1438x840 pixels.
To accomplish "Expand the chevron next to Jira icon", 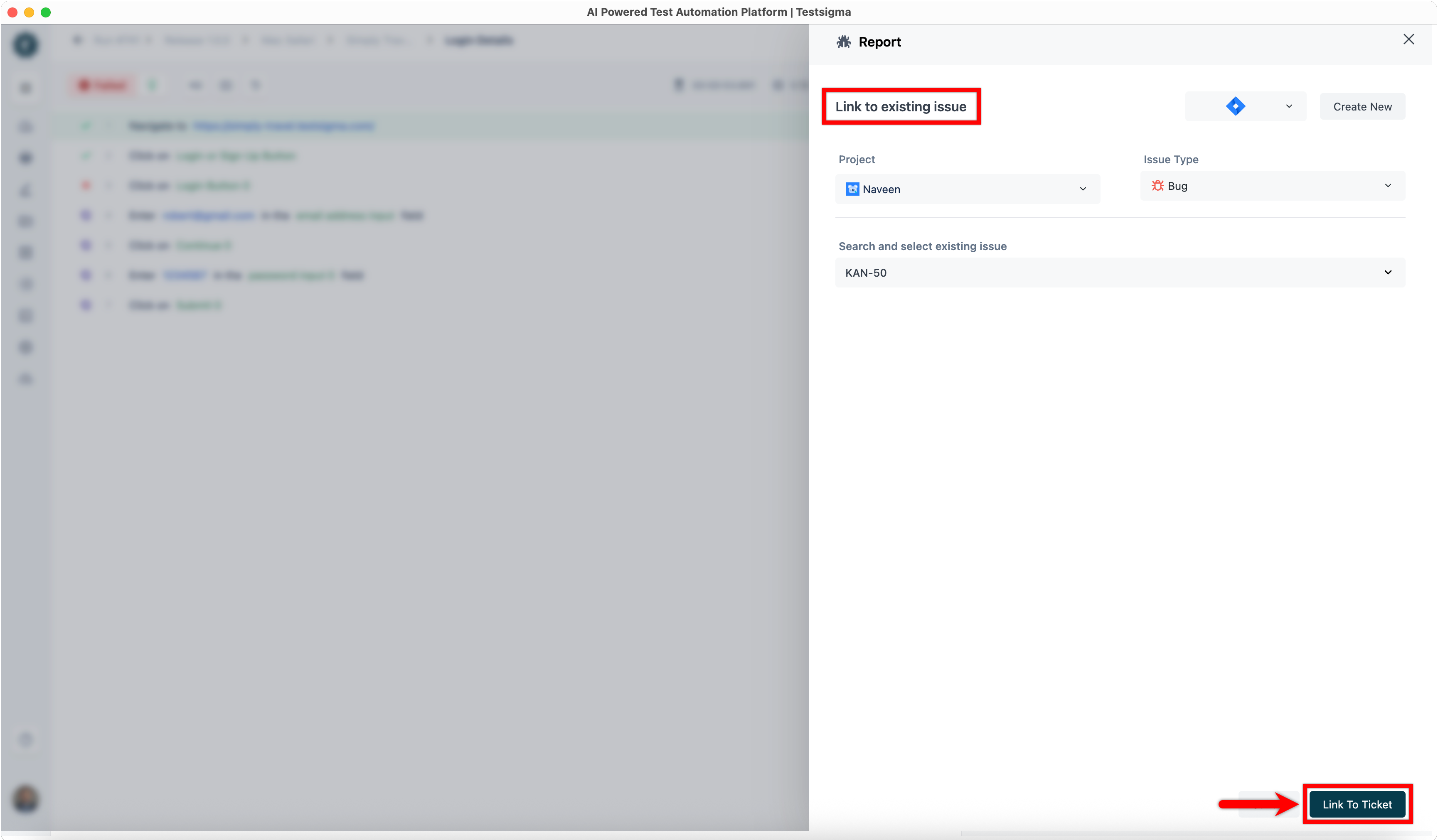I will point(1288,106).
